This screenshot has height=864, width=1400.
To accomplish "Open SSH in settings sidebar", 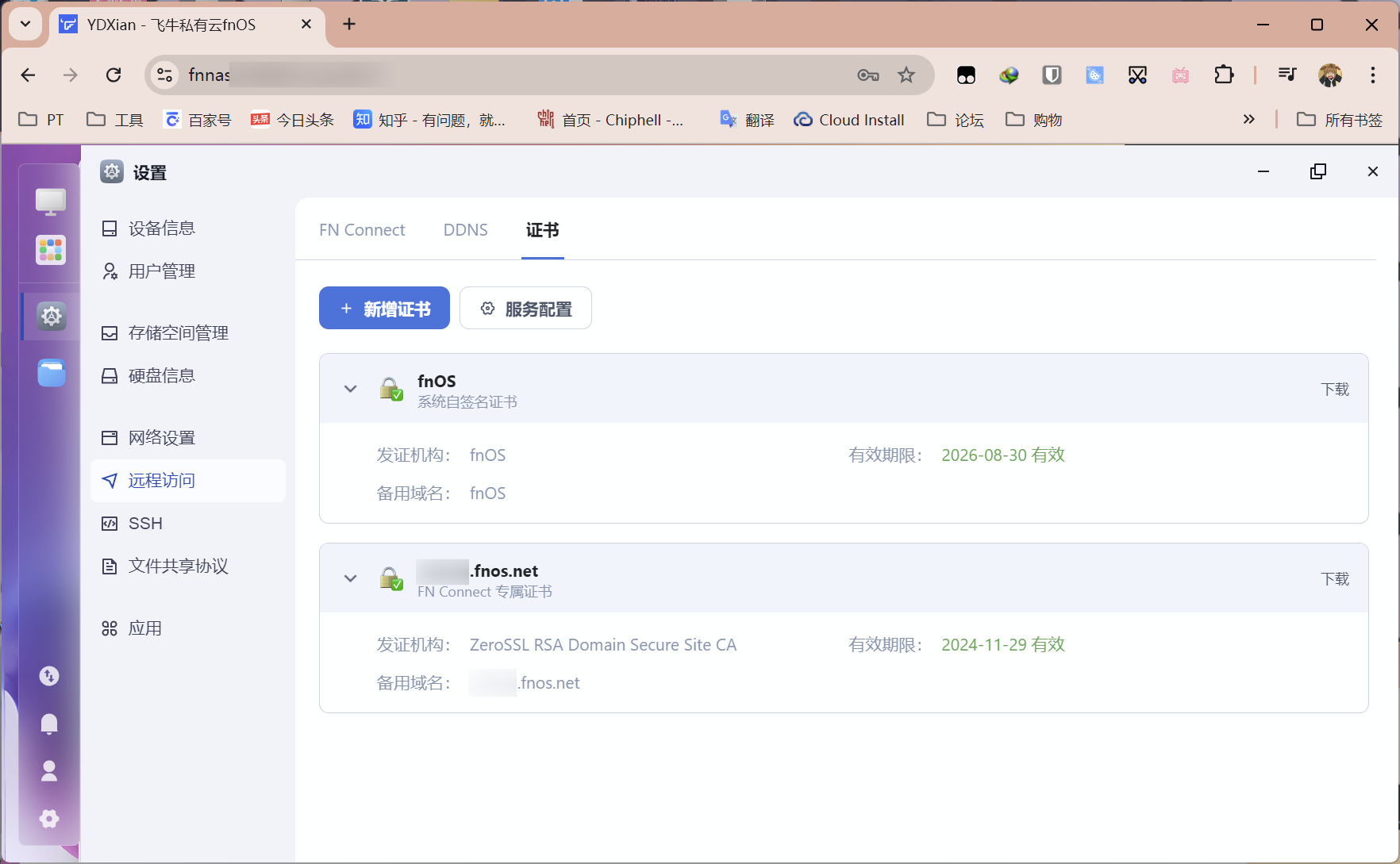I will 188,524.
